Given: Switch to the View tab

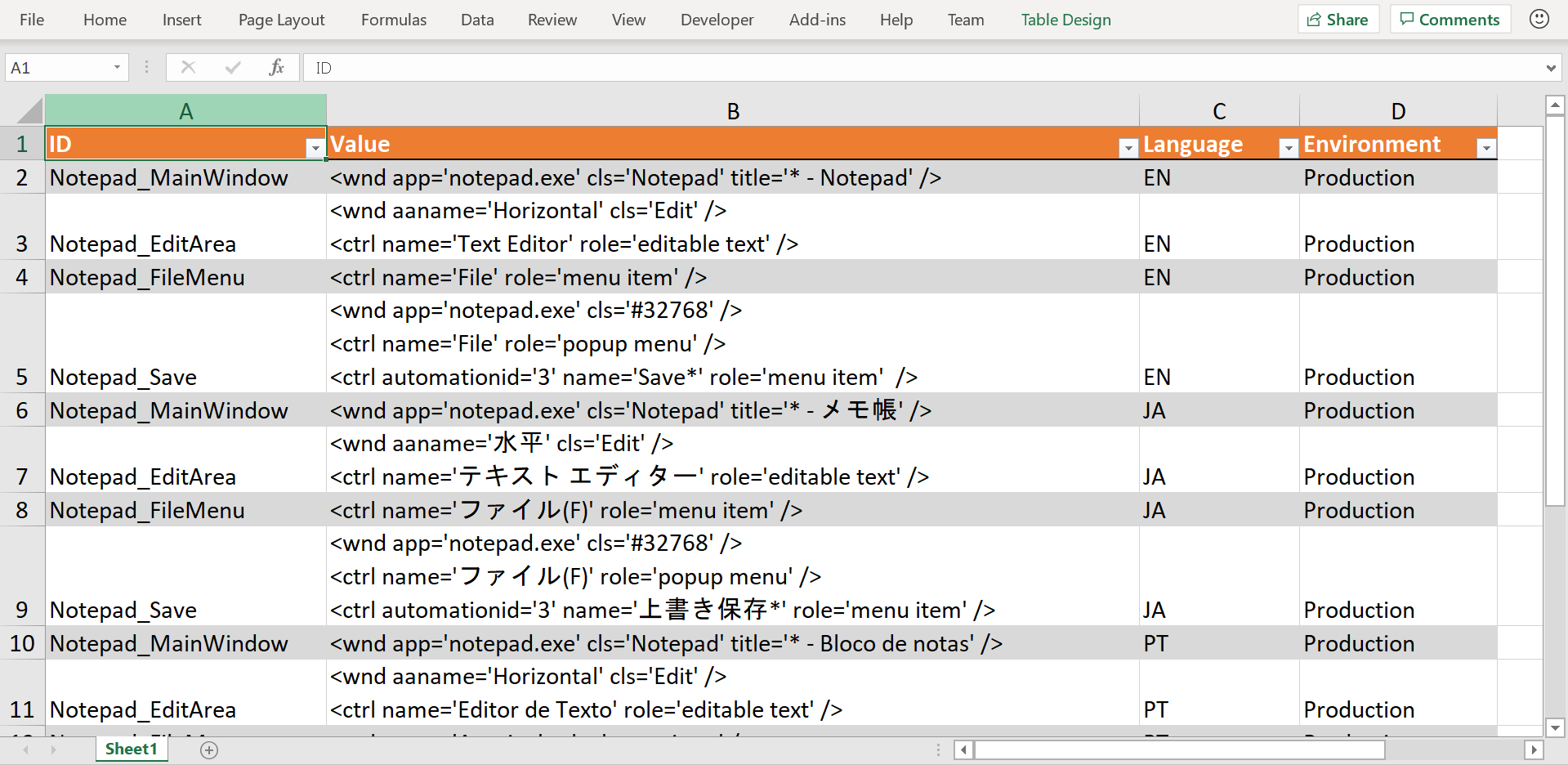Looking at the screenshot, I should tap(628, 20).
